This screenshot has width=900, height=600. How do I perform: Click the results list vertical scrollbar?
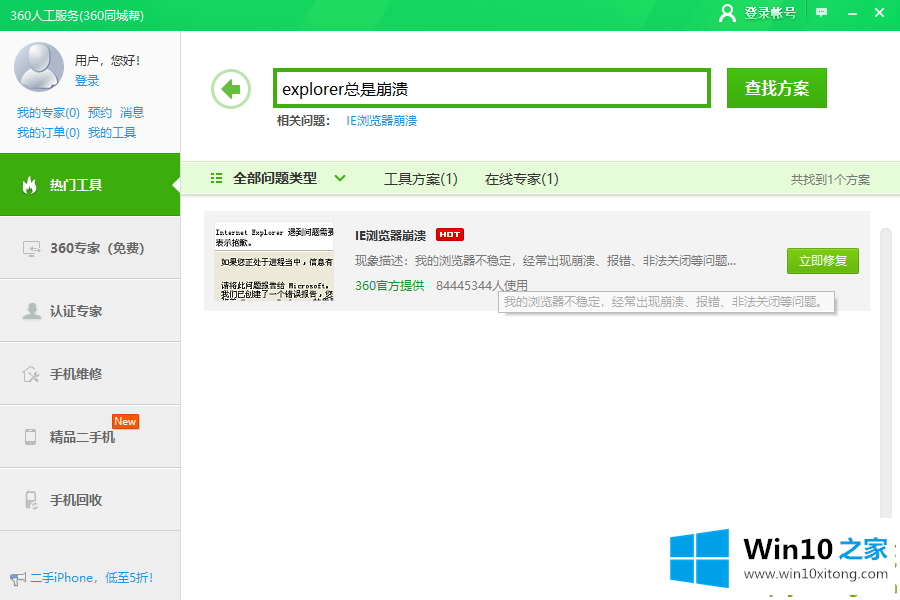click(886, 373)
